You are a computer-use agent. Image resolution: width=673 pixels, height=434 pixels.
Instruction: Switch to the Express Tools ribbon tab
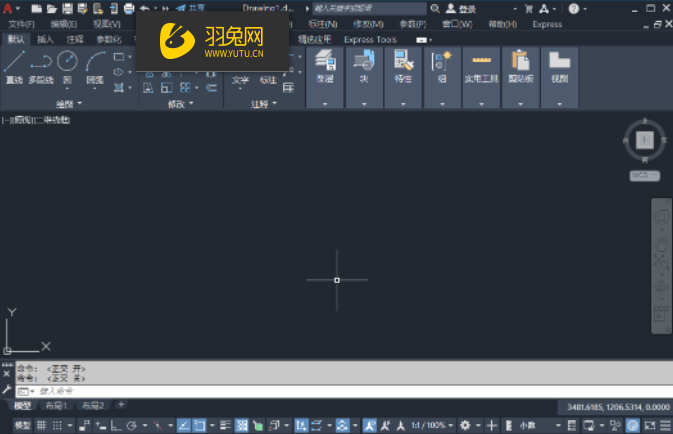point(370,39)
